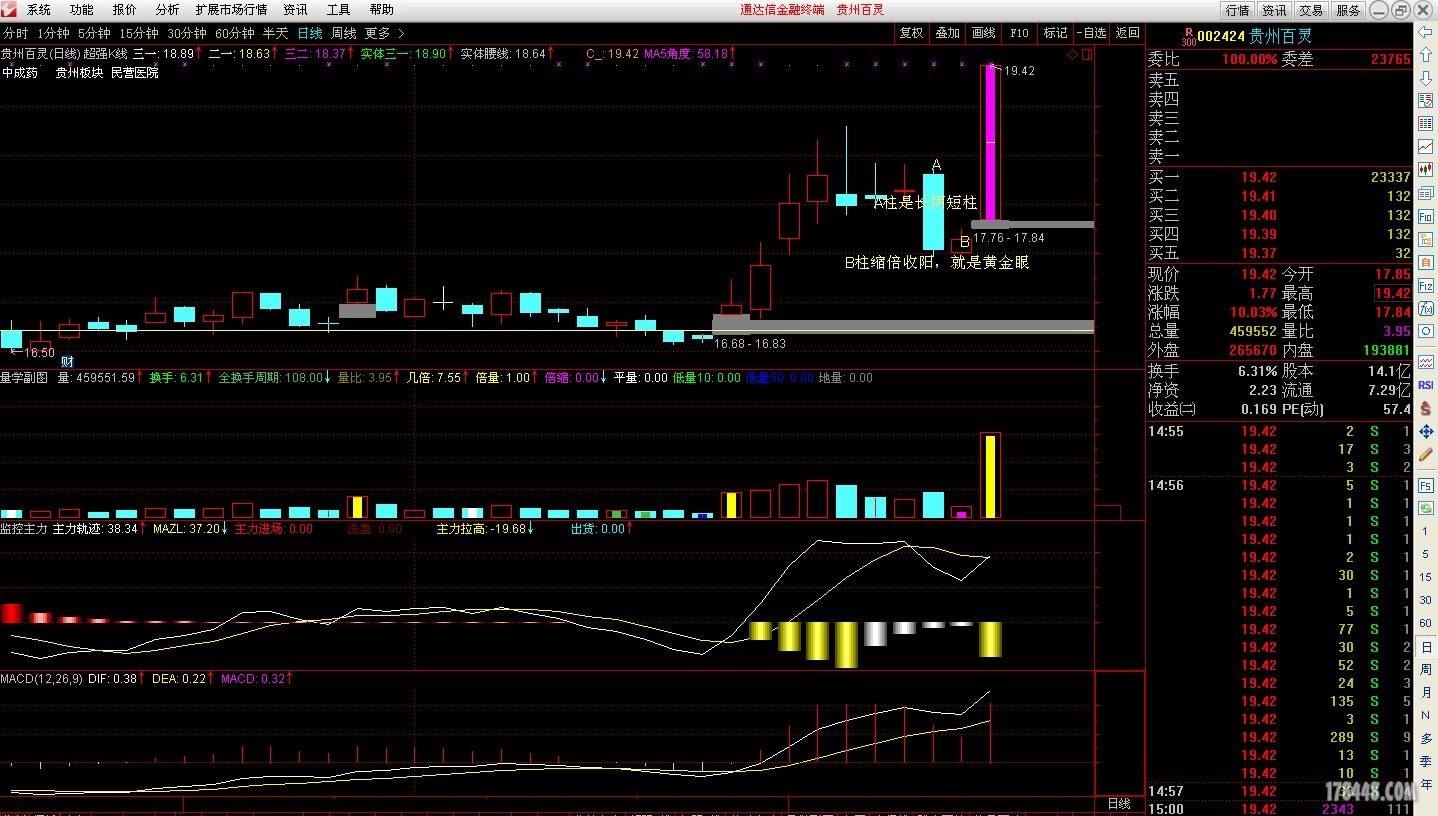This screenshot has height=816, width=1438.
Task: Click the 民营医院 sector tag
Action: [135, 73]
